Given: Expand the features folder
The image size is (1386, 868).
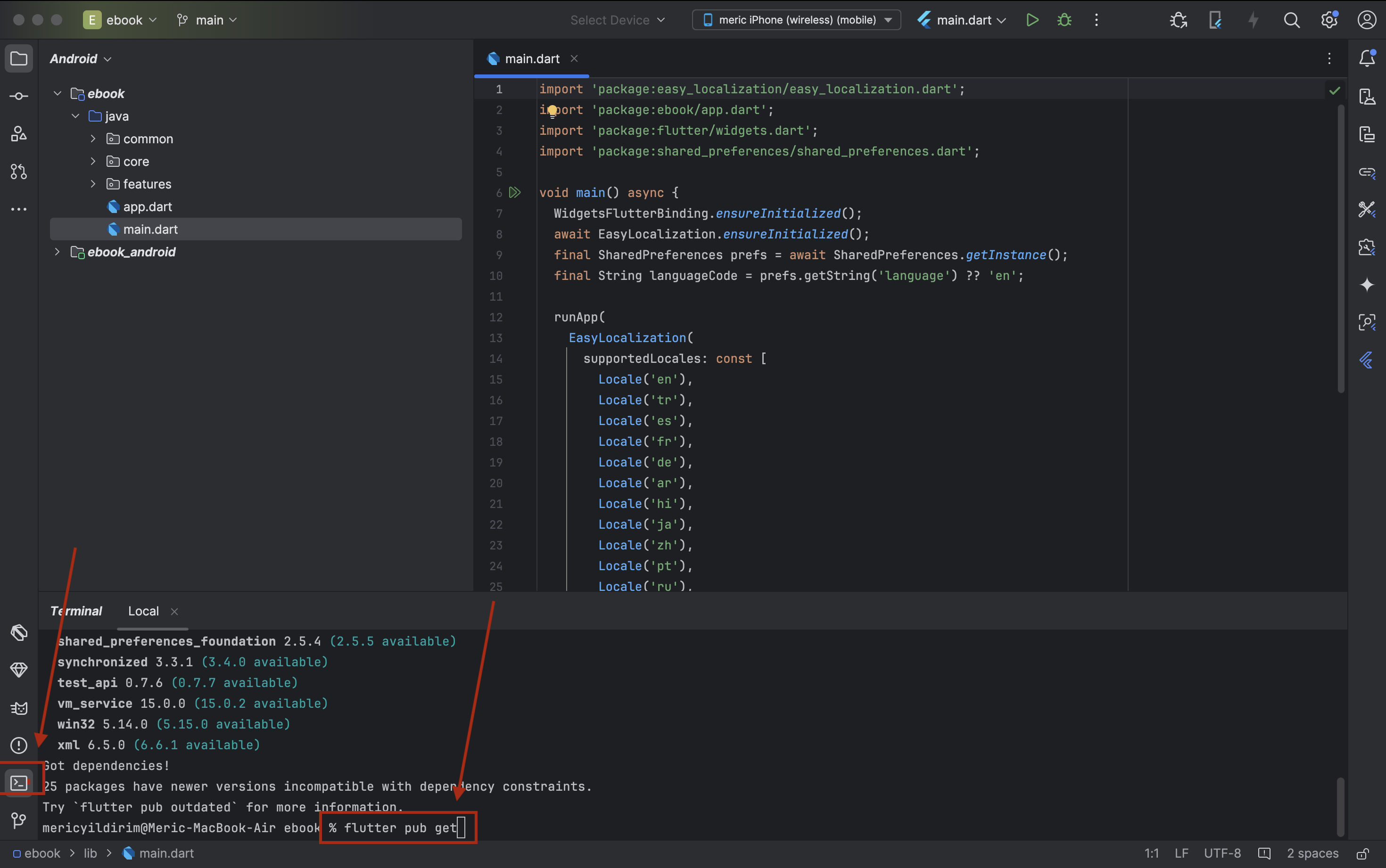Looking at the screenshot, I should pyautogui.click(x=93, y=184).
